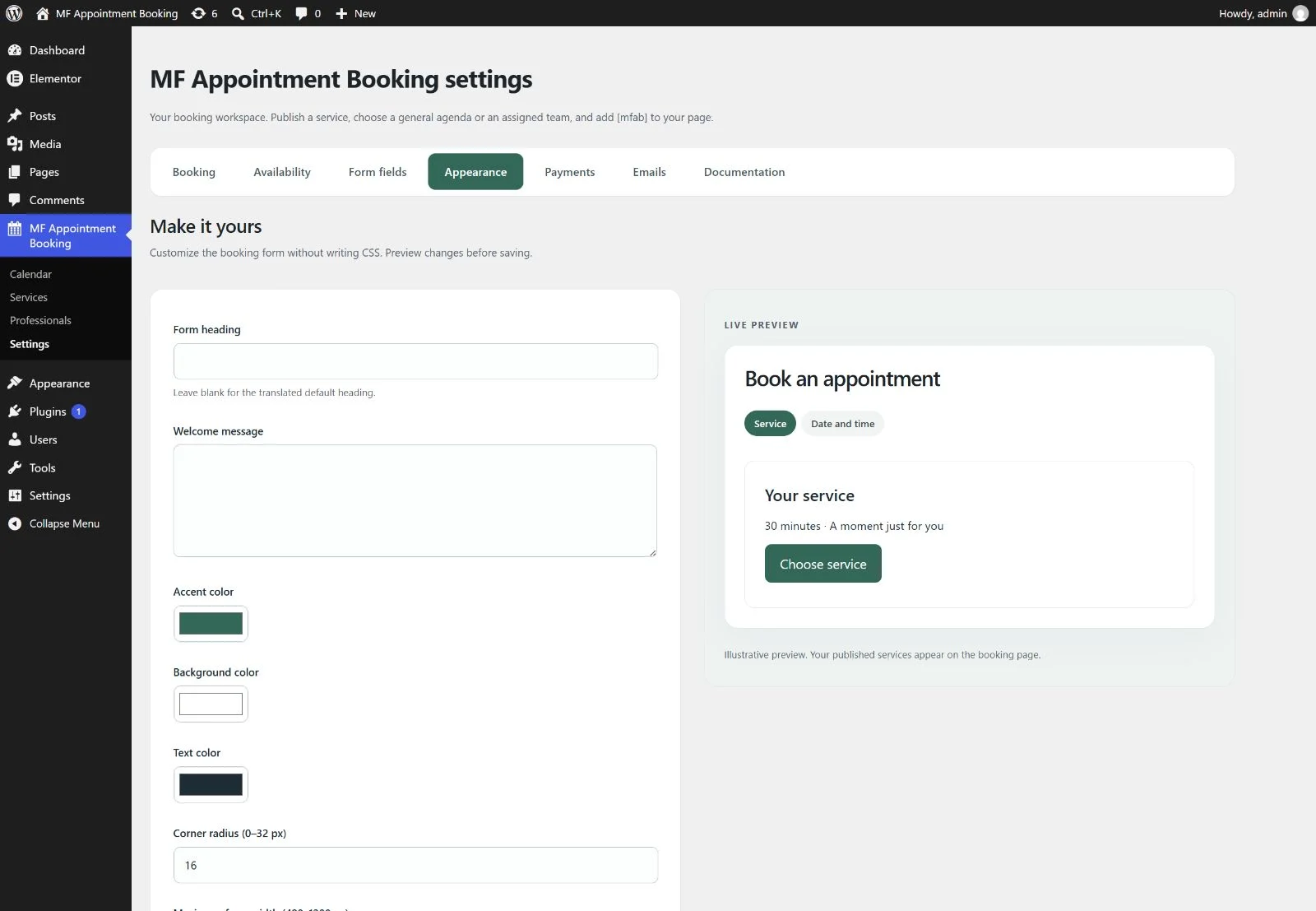Click the Posts pin icon
The image size is (1316, 911).
point(15,116)
